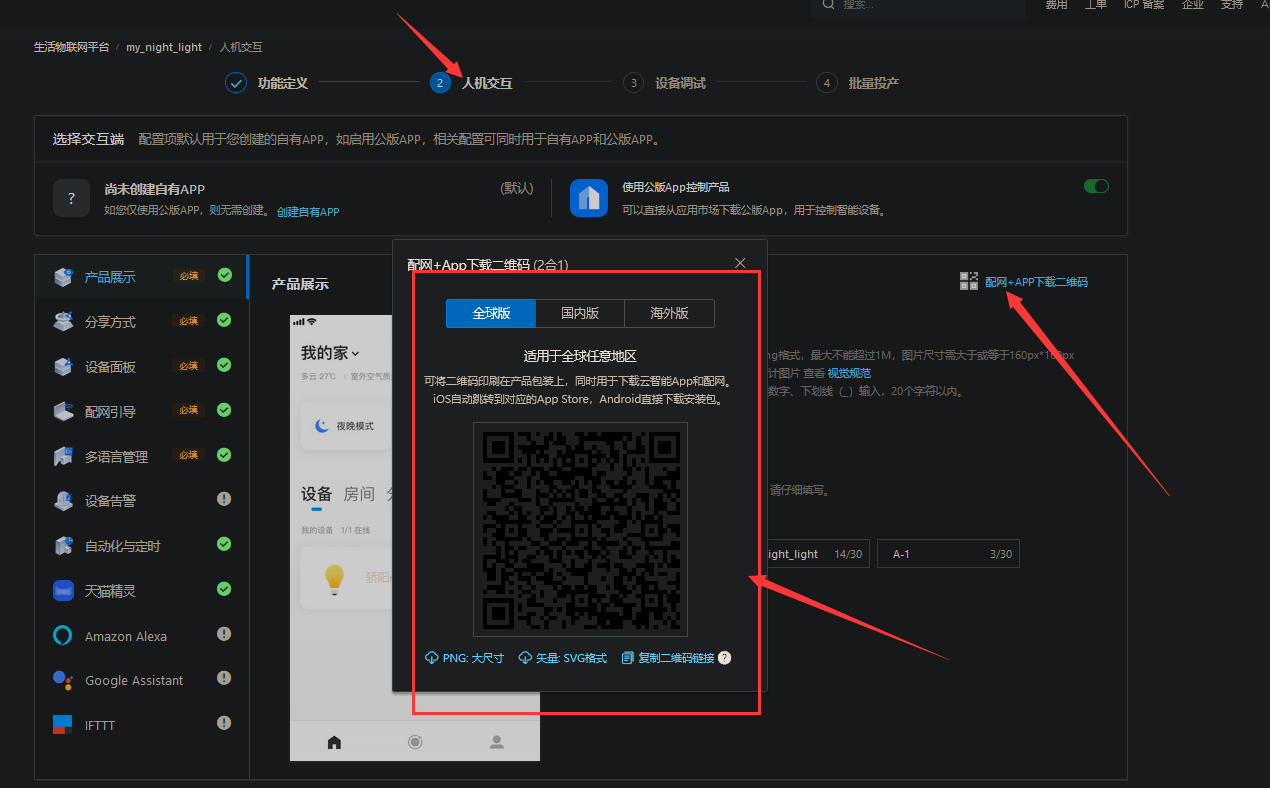1270x788 pixels.
Task: Select IFTTT sidebar item
Action: pyautogui.click(x=141, y=725)
